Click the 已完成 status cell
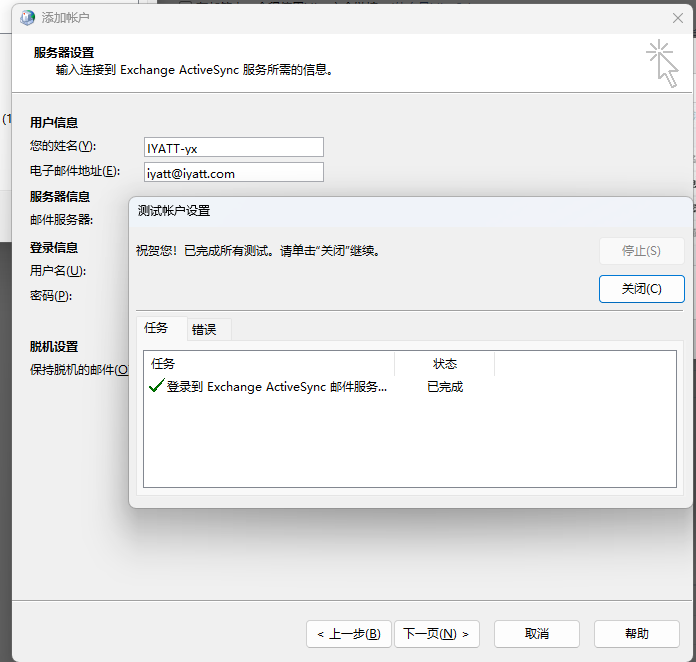696x662 pixels. [x=445, y=387]
